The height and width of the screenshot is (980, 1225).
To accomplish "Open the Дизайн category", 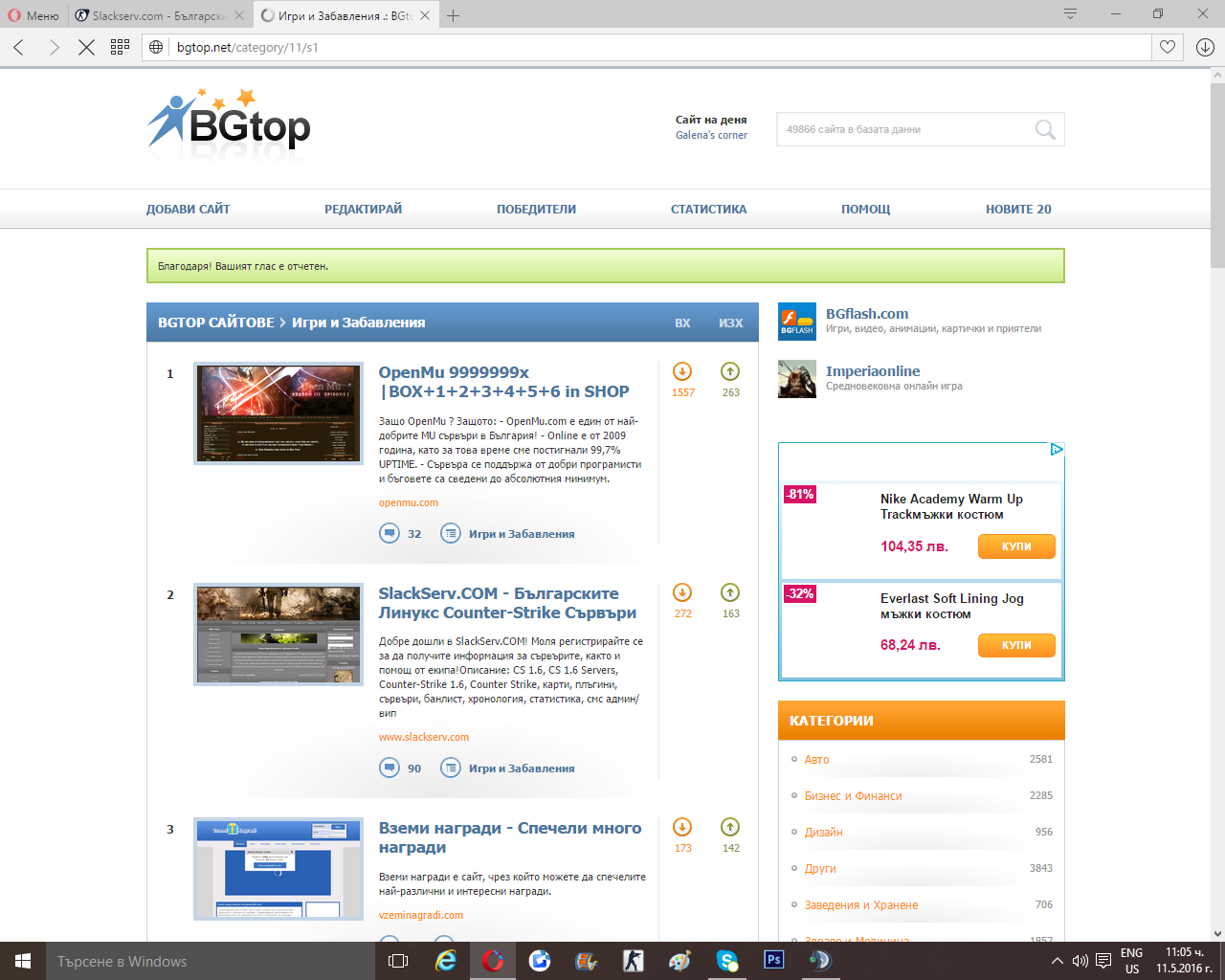I will (x=824, y=833).
